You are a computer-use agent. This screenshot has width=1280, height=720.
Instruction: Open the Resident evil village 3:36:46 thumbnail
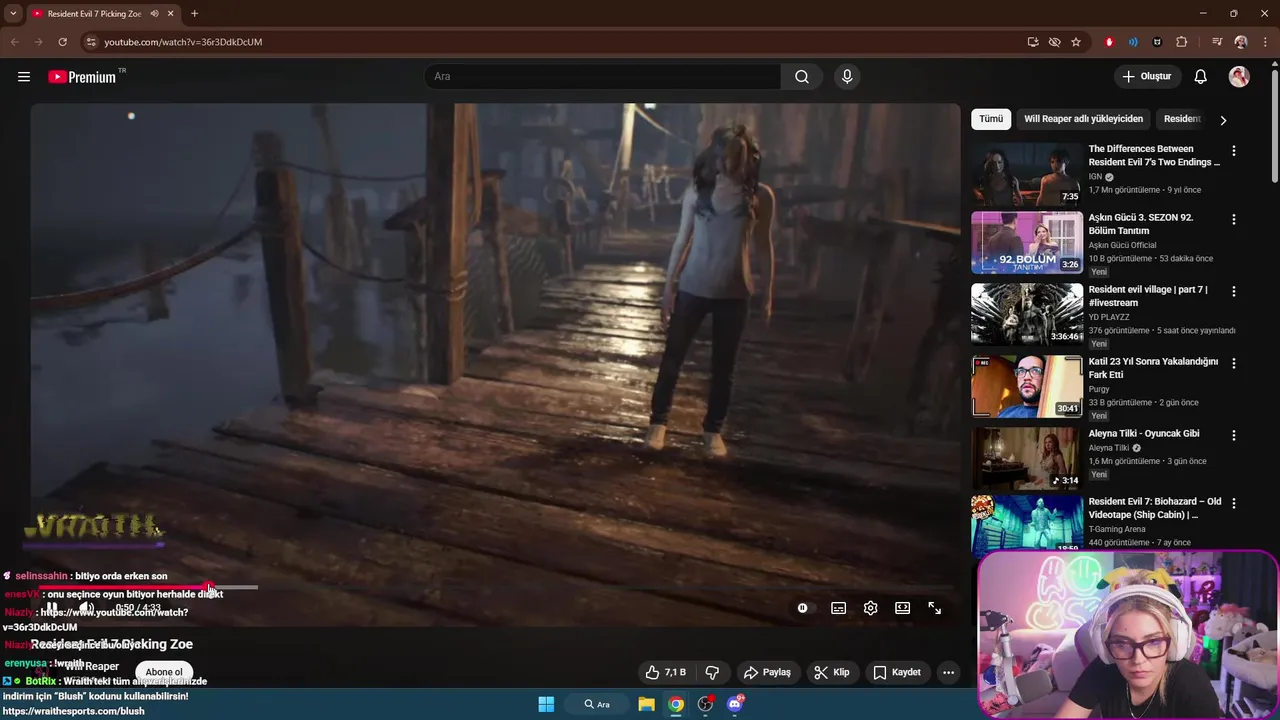point(1027,314)
